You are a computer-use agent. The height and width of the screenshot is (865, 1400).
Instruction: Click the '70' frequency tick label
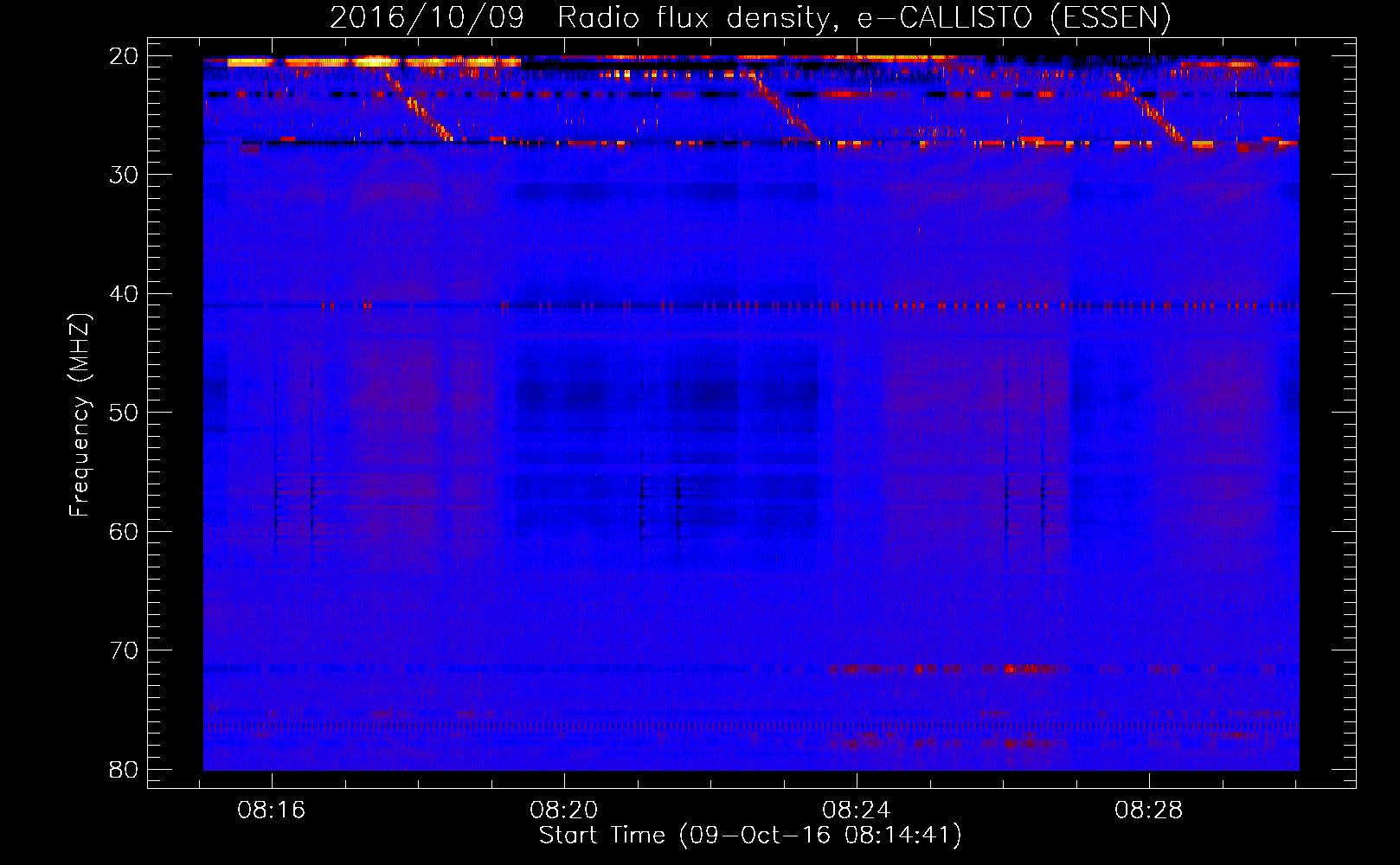pyautogui.click(x=124, y=650)
